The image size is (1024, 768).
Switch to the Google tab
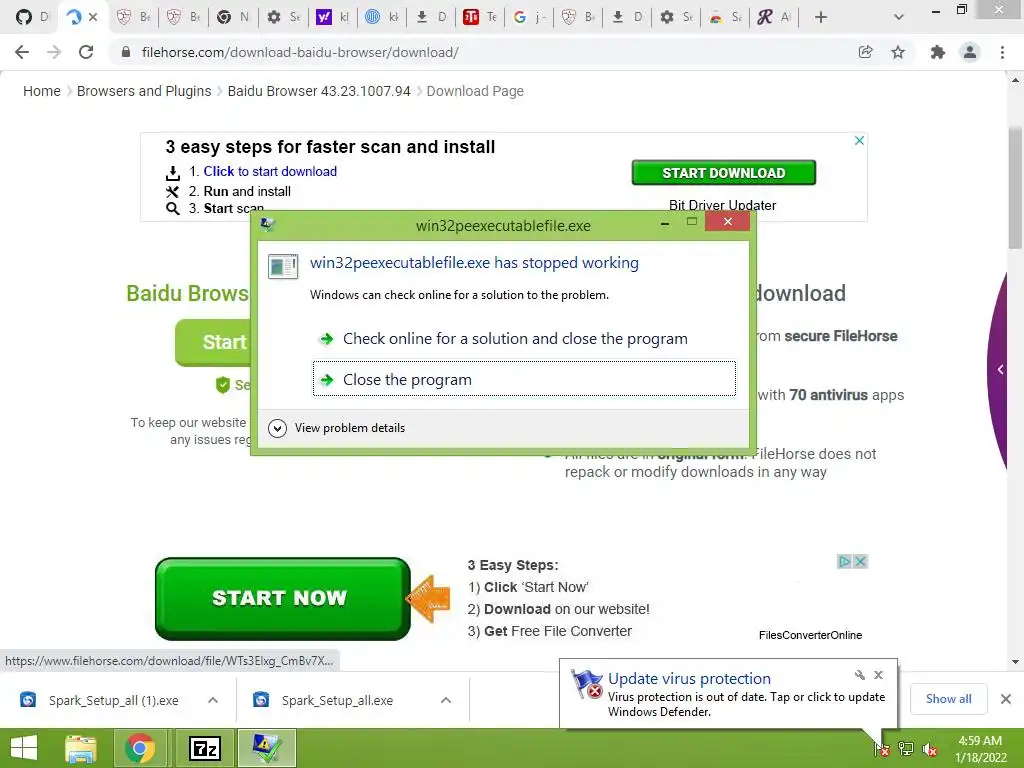pyautogui.click(x=528, y=17)
